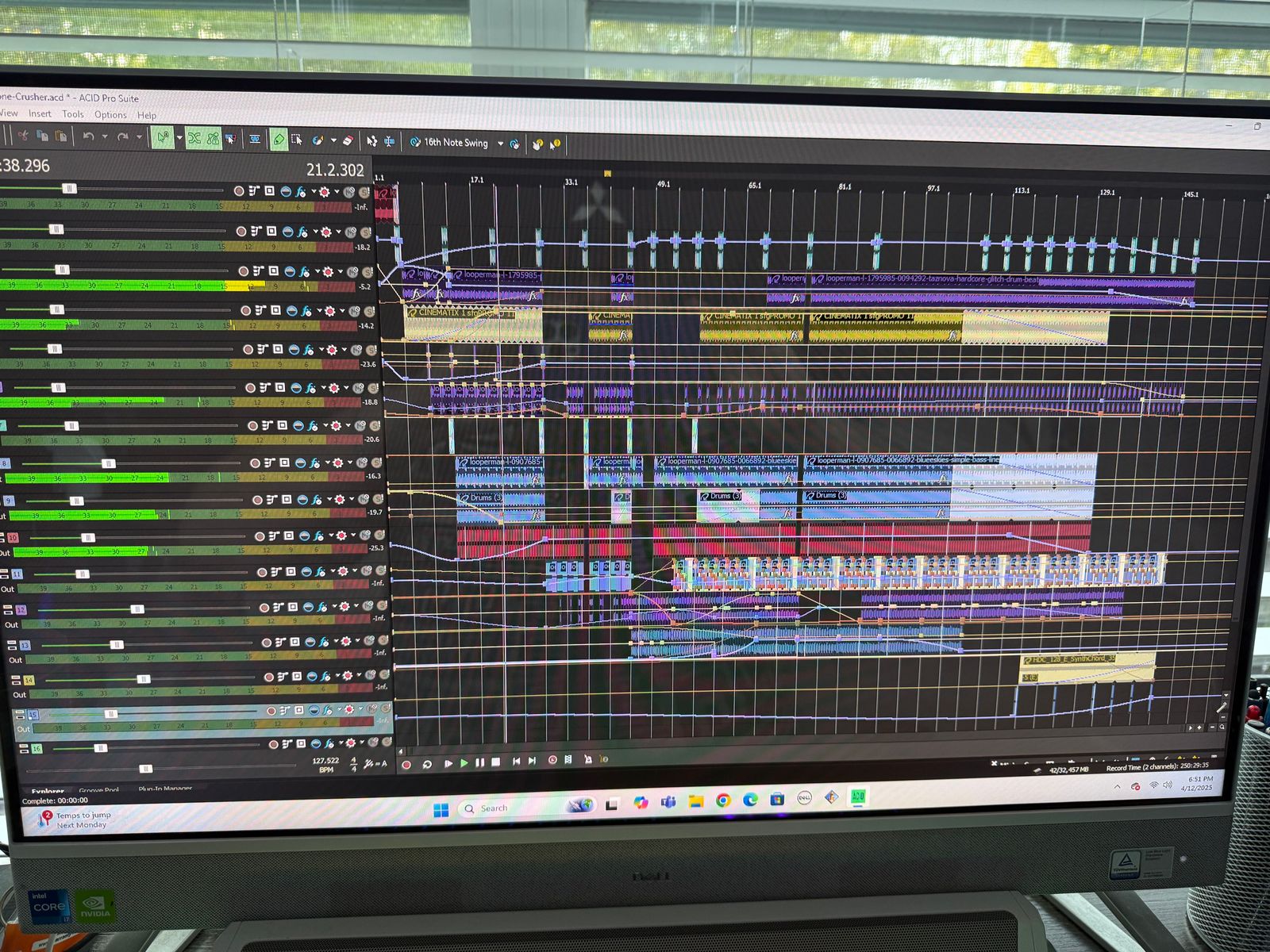
Task: Open the Paint tool dropdown arrow
Action: [x=333, y=140]
